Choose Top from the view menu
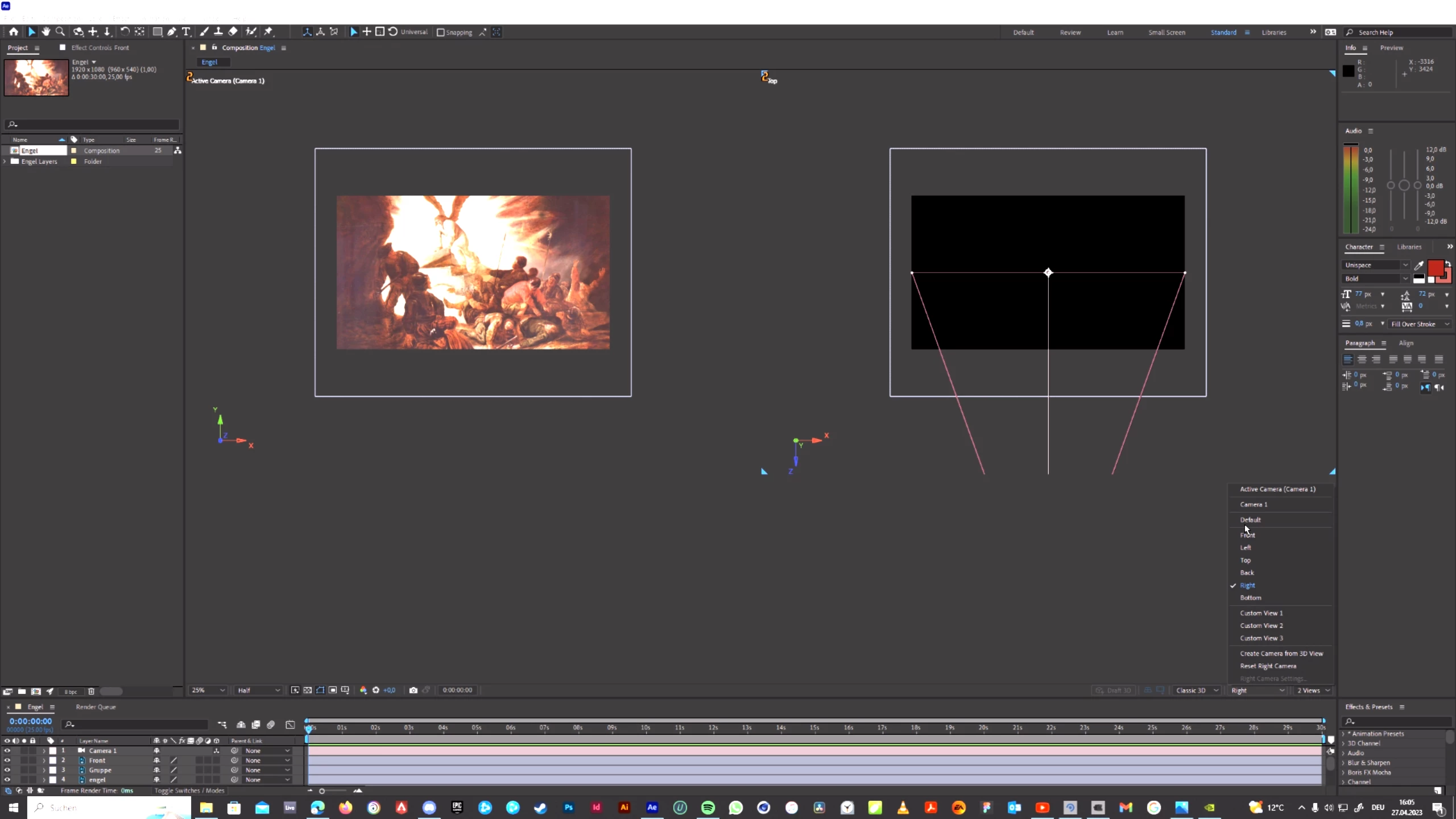This screenshot has height=819, width=1456. [1246, 560]
